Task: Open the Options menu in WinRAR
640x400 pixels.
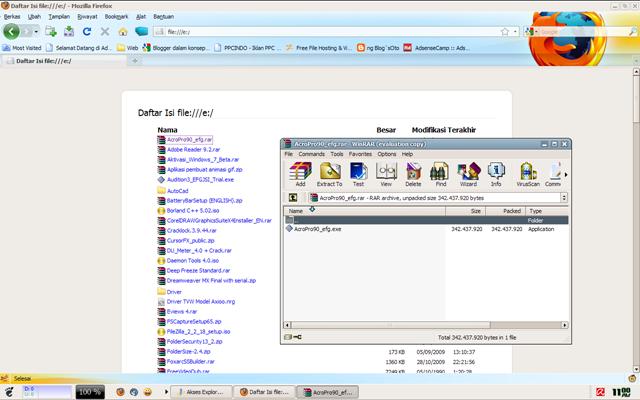Action: 387,154
